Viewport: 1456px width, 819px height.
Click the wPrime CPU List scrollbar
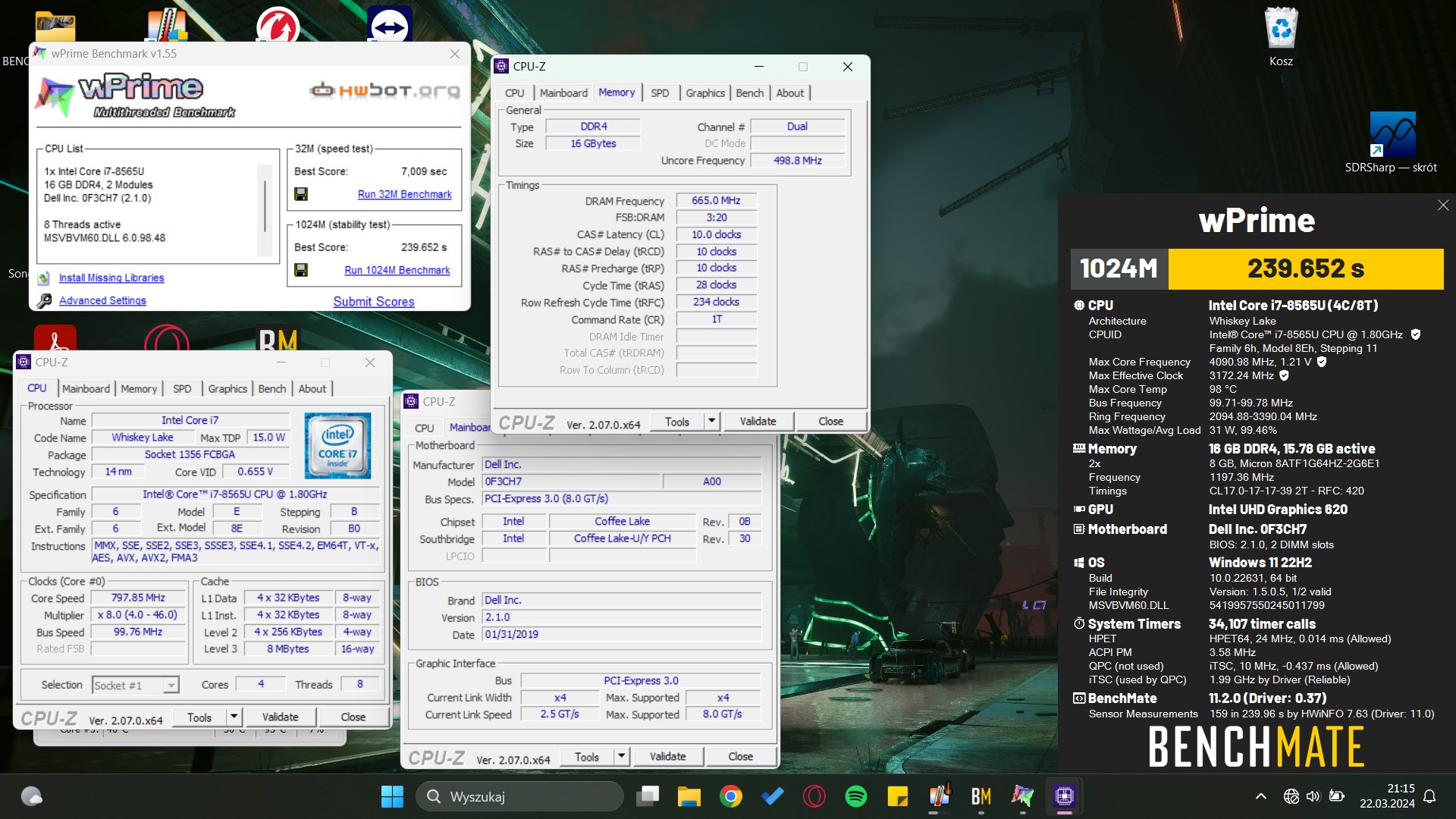tap(265, 210)
